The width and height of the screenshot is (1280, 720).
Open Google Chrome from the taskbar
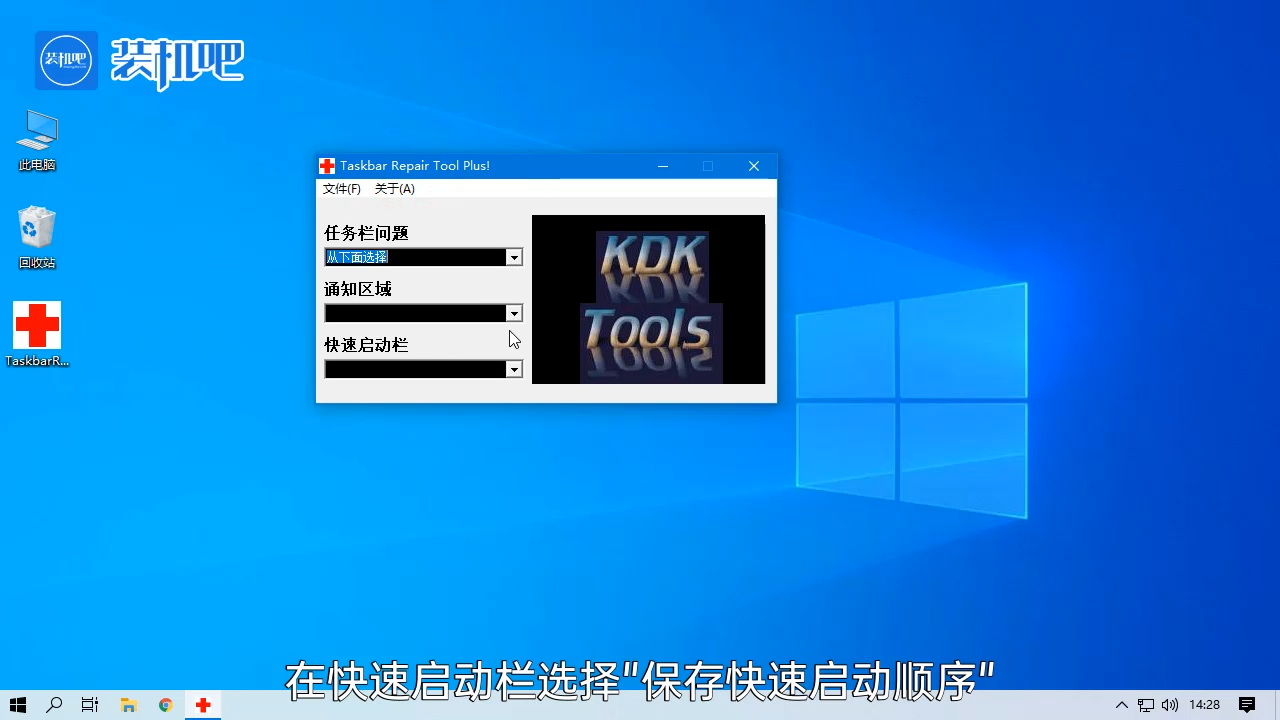tap(165, 705)
